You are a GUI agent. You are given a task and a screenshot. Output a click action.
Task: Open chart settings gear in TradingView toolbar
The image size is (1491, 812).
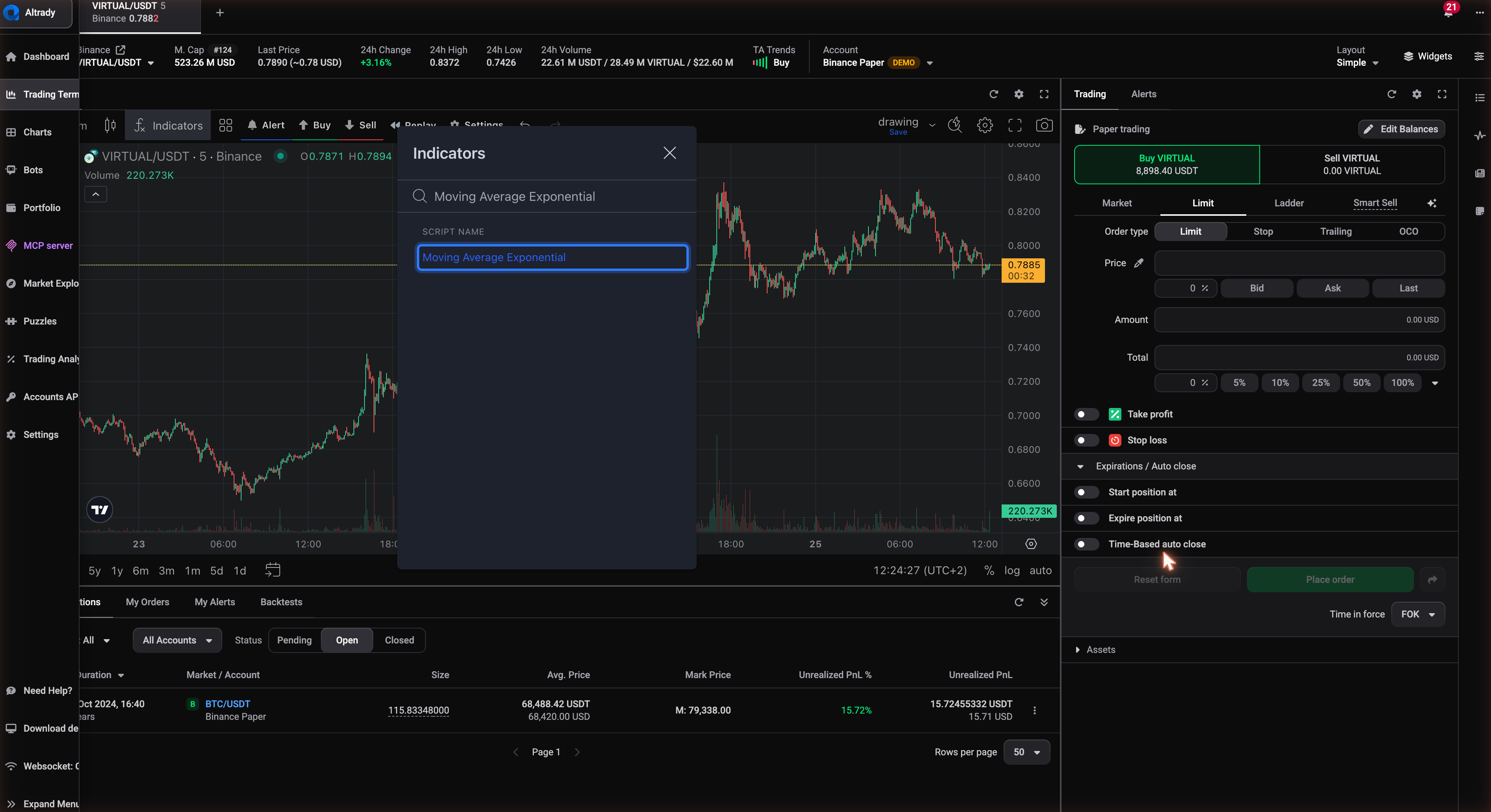[x=985, y=125]
